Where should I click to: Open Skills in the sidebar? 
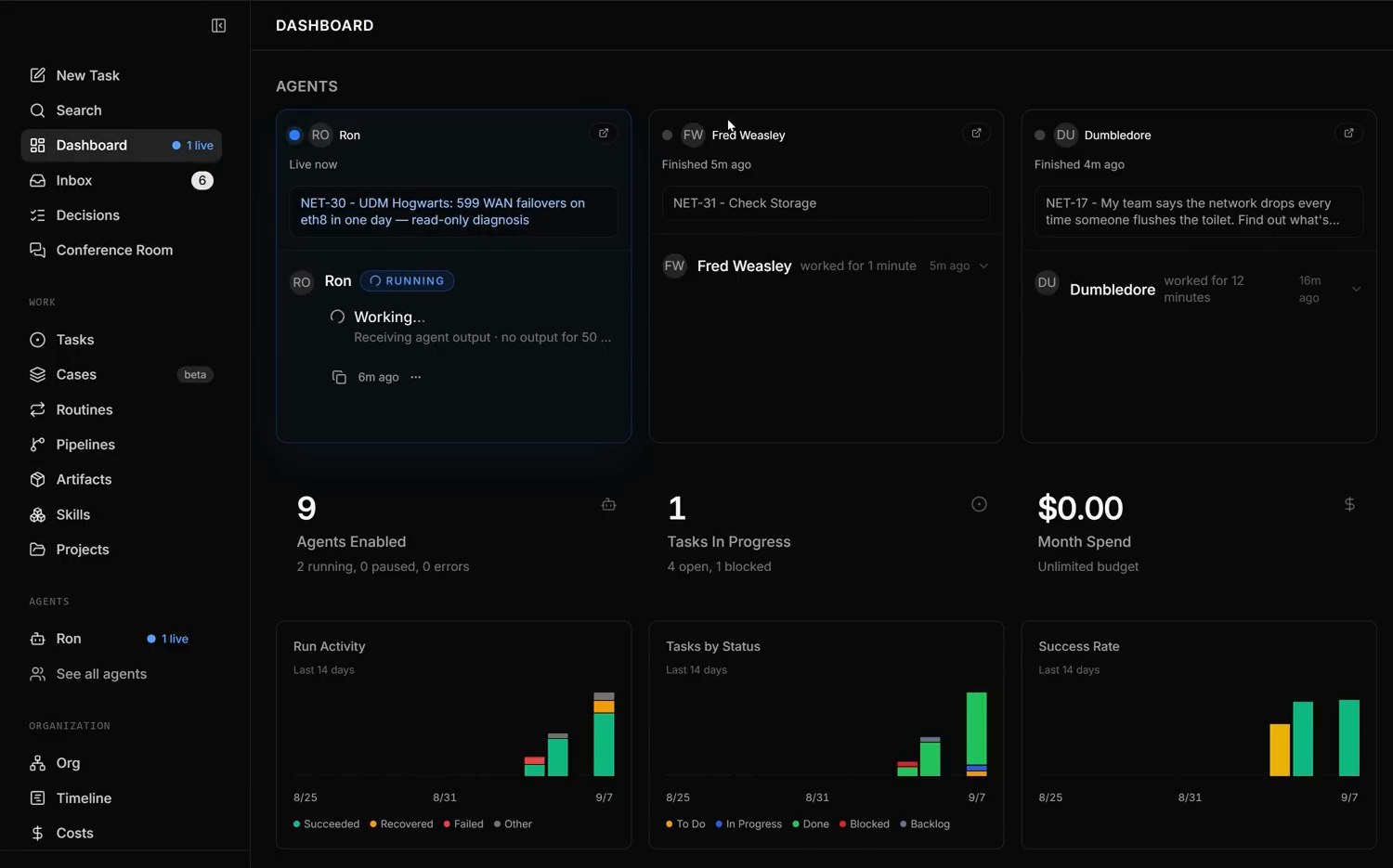click(121, 514)
